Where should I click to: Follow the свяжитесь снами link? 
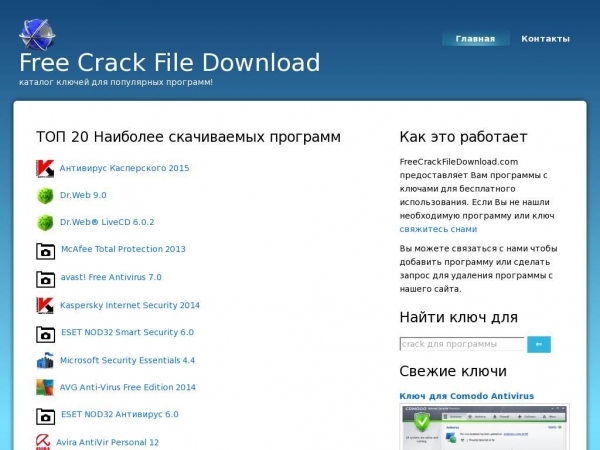pyautogui.click(x=438, y=229)
